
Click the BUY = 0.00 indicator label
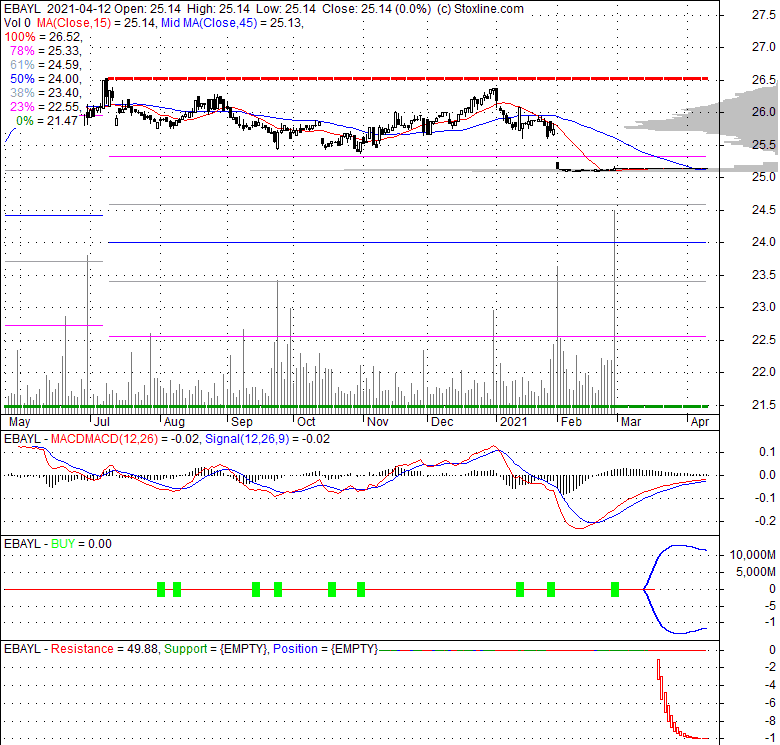tap(81, 544)
